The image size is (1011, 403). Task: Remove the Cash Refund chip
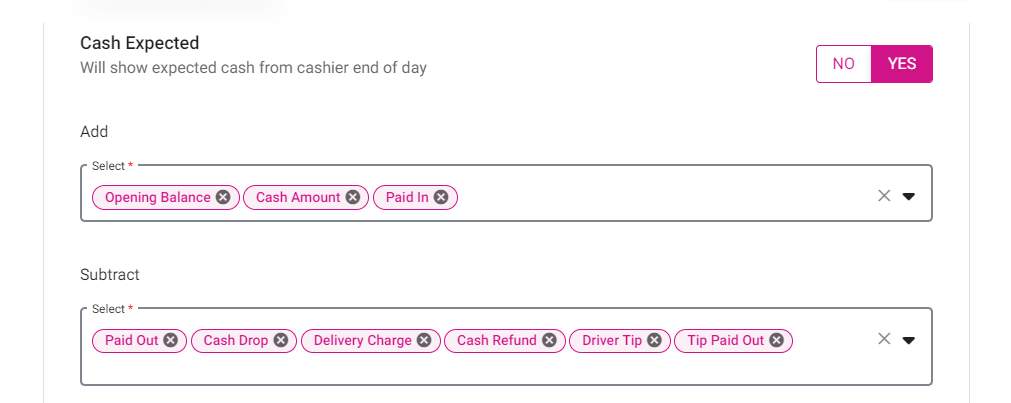click(549, 340)
